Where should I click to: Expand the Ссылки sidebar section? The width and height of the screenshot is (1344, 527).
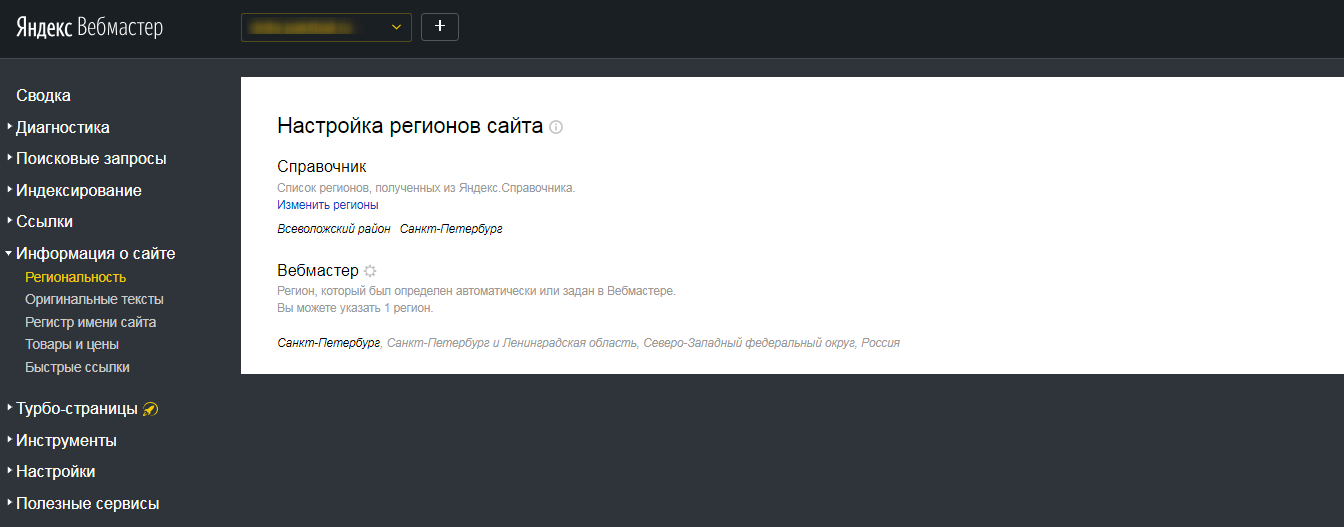click(44, 221)
